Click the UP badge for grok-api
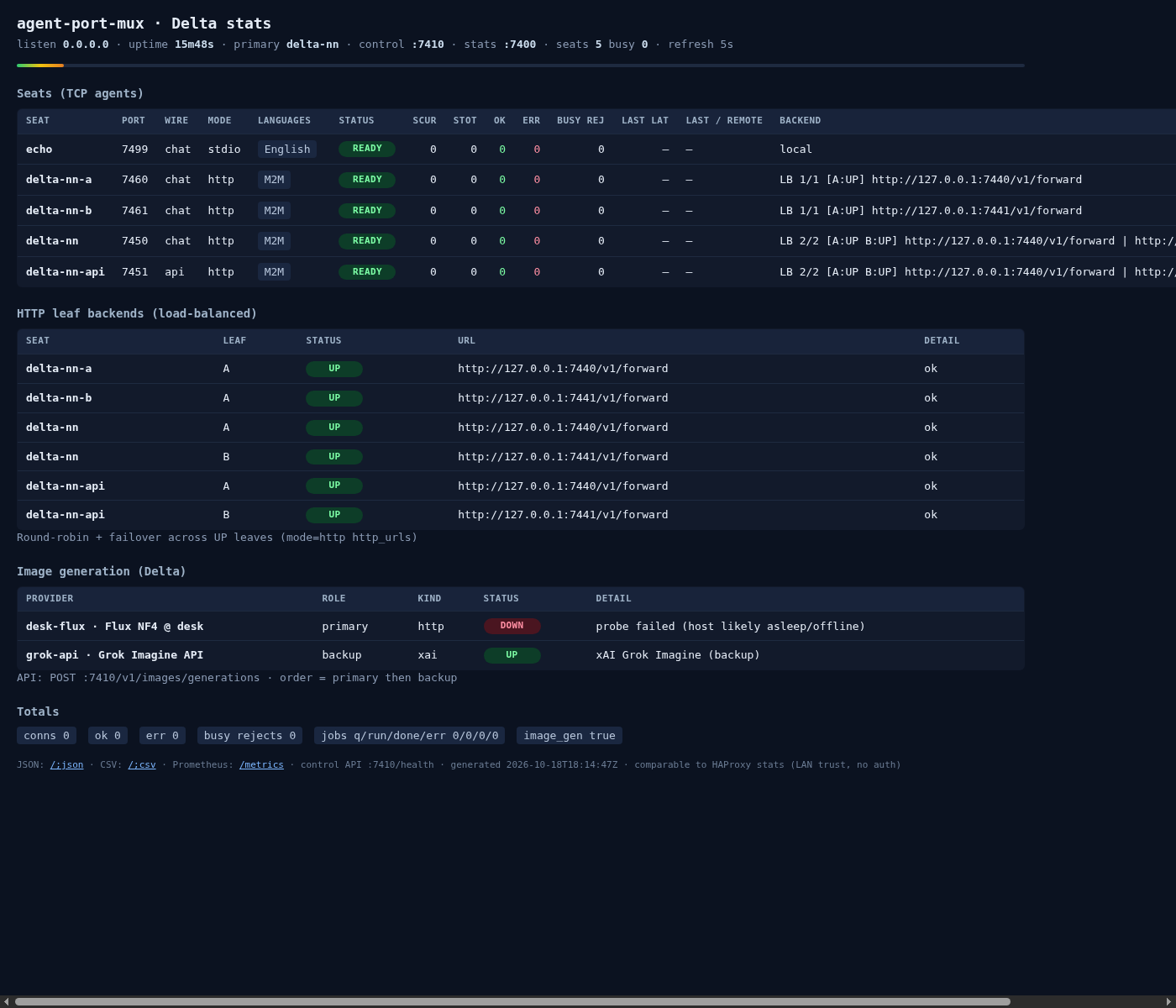Viewport: 1176px width, 1008px height. (x=512, y=655)
